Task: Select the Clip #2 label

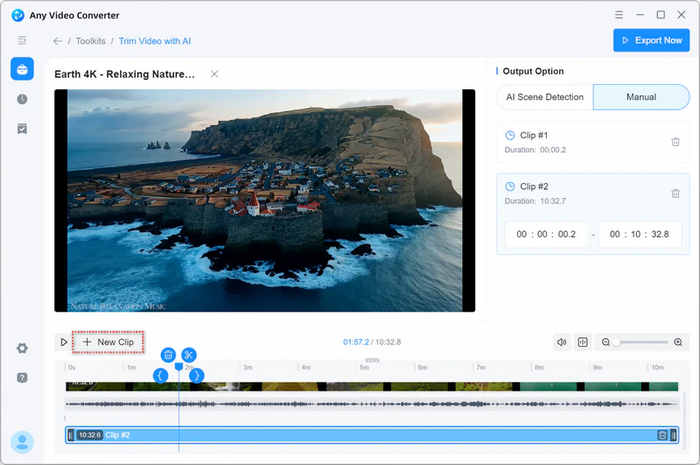Action: click(x=534, y=187)
